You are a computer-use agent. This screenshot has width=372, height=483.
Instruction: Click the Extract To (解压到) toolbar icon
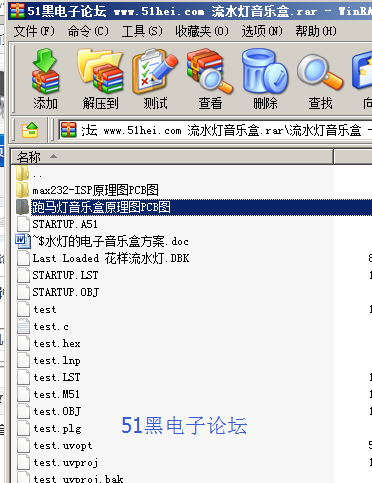(100, 79)
